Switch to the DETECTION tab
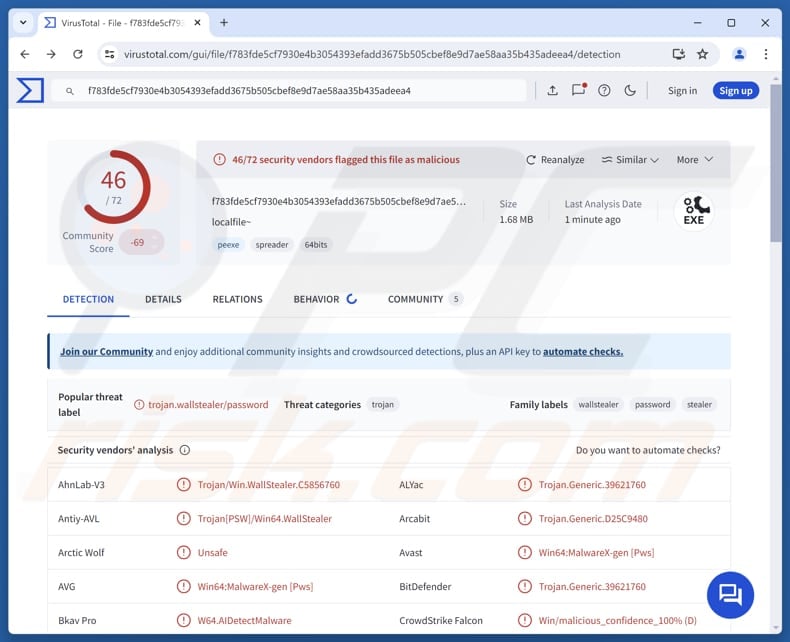The image size is (790, 642). click(88, 299)
